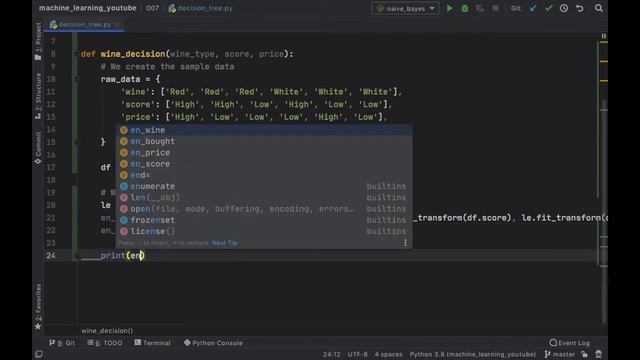Change UTF-8 file encoding

click(357, 354)
